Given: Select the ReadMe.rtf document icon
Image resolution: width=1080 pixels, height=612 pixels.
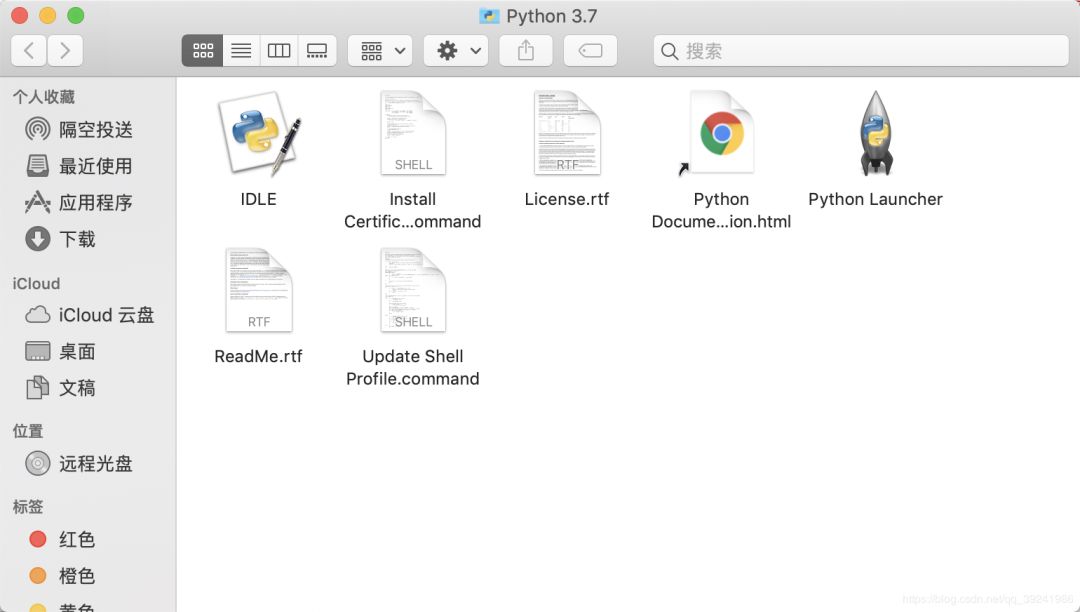Looking at the screenshot, I should (259, 290).
